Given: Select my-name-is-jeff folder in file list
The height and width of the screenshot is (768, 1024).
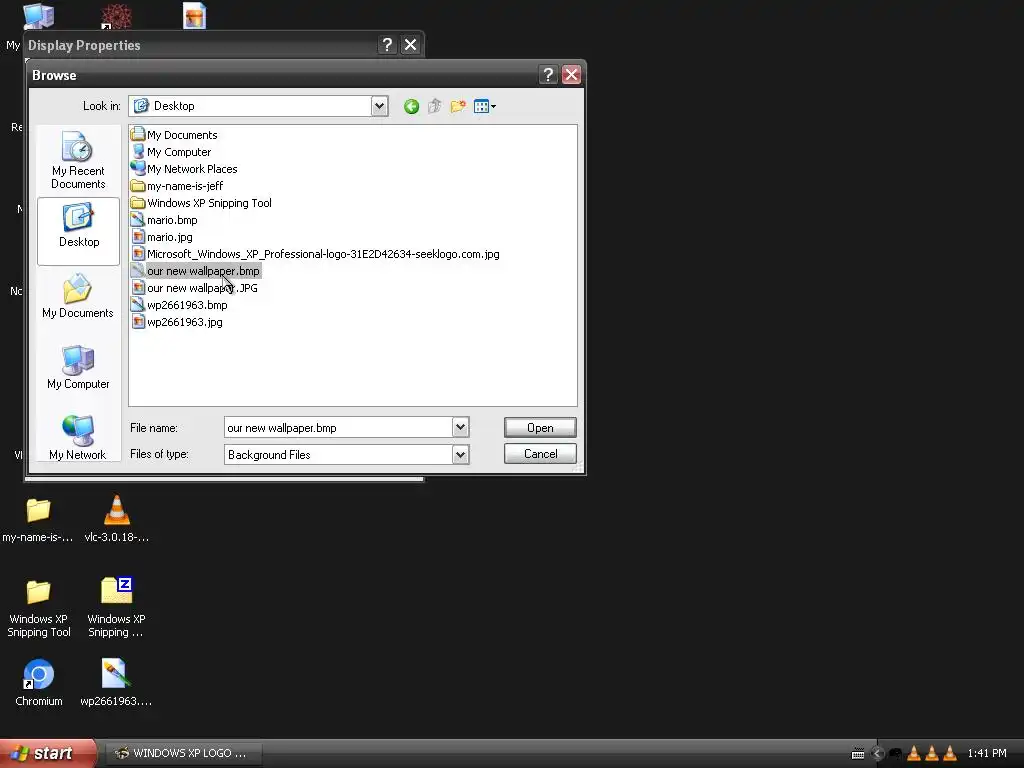Looking at the screenshot, I should [177, 185].
